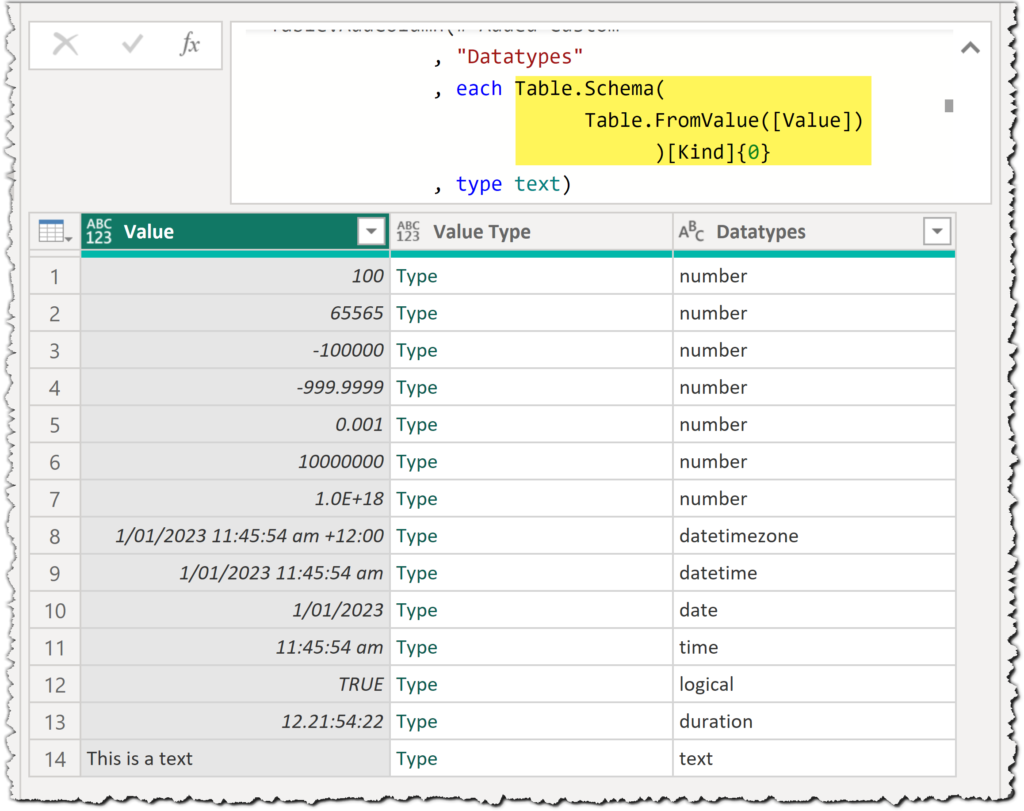Click the ABC123 type icon of Value Type column
This screenshot has width=1024, height=811.
[x=408, y=232]
